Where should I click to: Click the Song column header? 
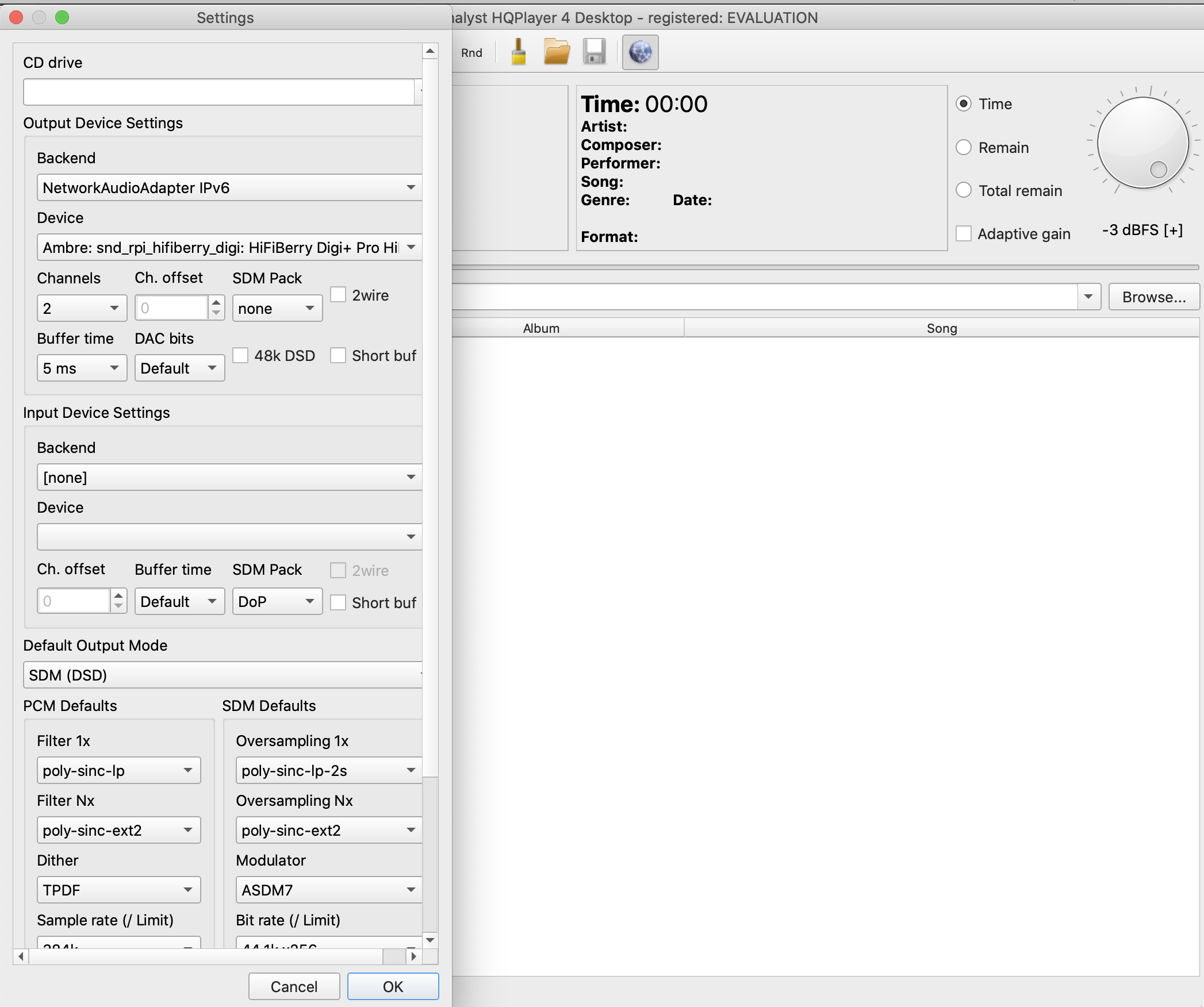tap(941, 328)
